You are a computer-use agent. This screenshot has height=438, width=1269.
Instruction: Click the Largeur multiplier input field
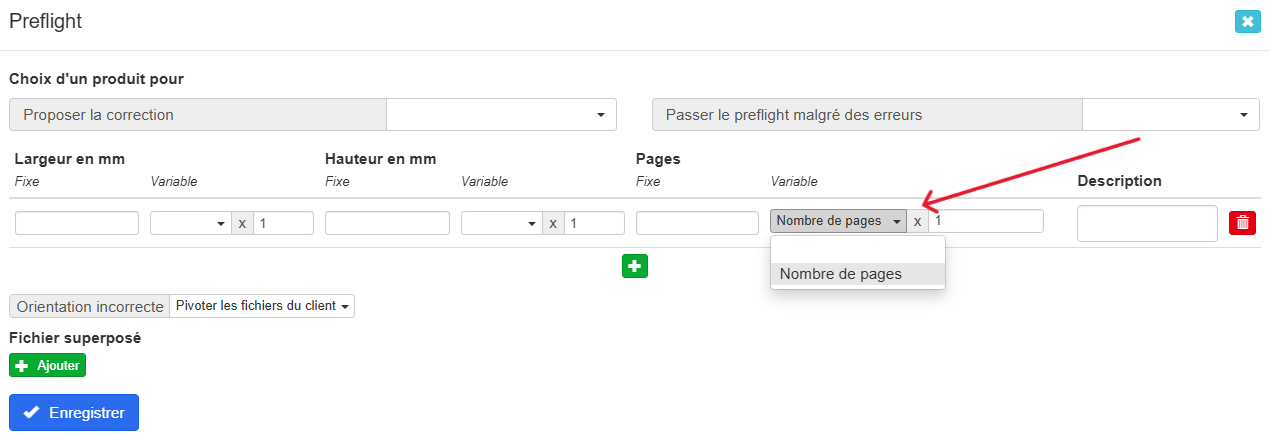(283, 223)
